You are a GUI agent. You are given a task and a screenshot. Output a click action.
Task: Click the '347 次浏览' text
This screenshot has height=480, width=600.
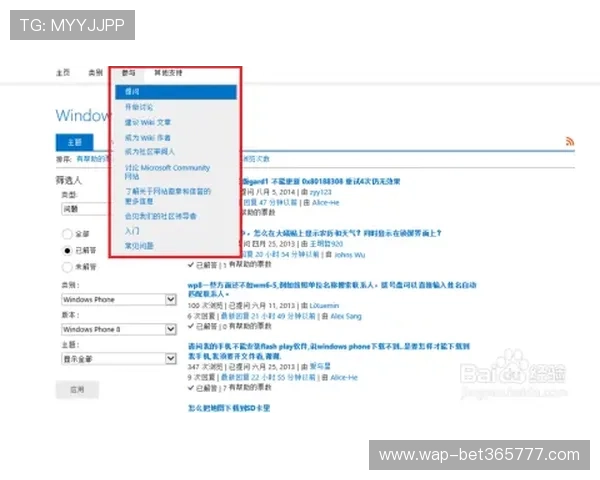205,367
